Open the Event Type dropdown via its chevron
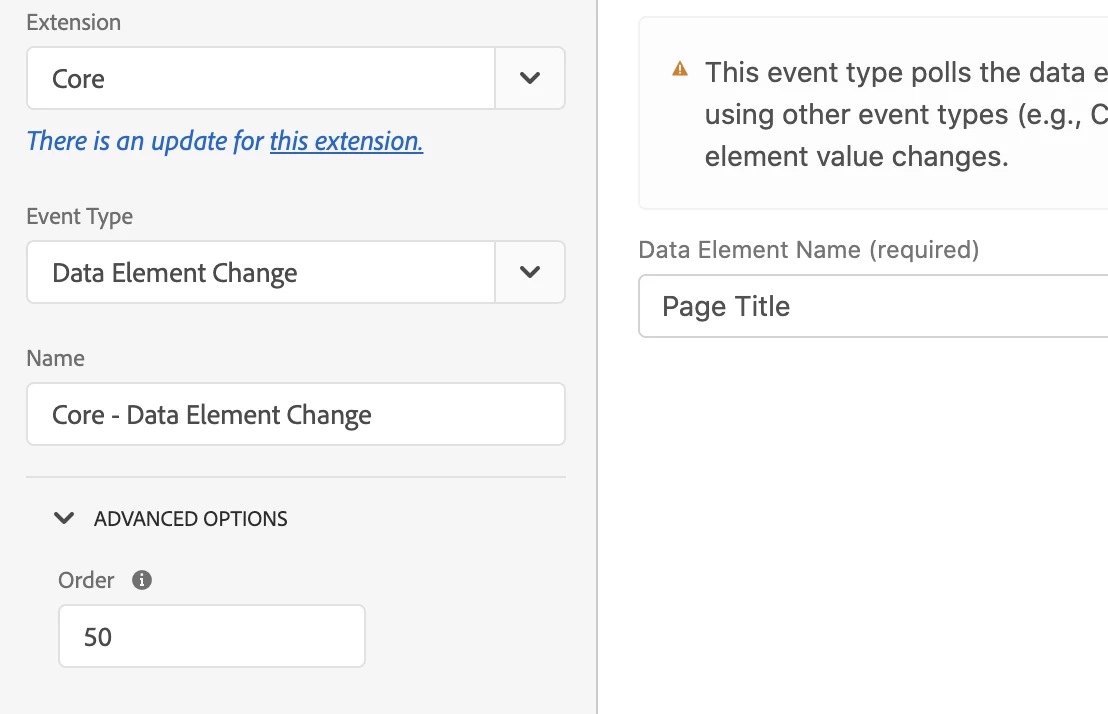This screenshot has width=1108, height=714. pos(530,272)
